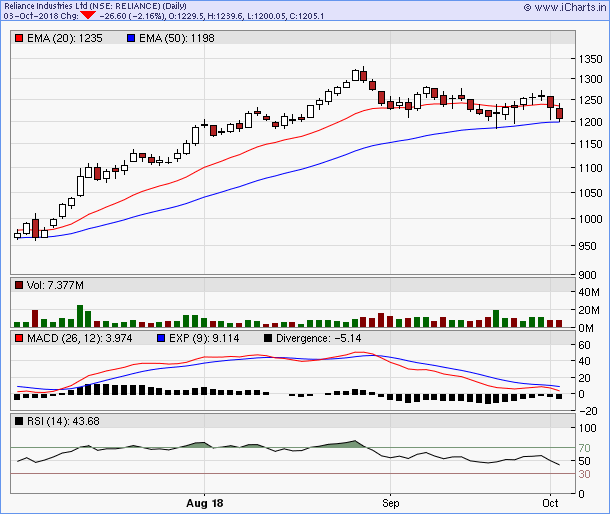Click the Reliance Industries Ltd chart title
The height and width of the screenshot is (514, 610).
click(95, 6)
